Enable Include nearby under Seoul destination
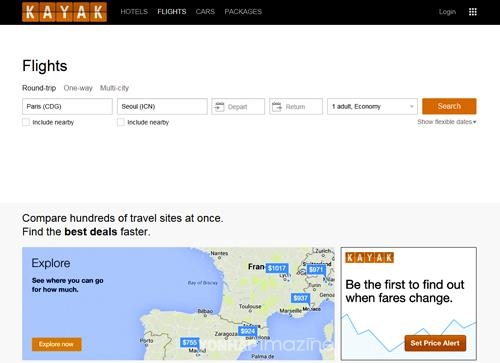The image size is (500, 363). click(121, 122)
